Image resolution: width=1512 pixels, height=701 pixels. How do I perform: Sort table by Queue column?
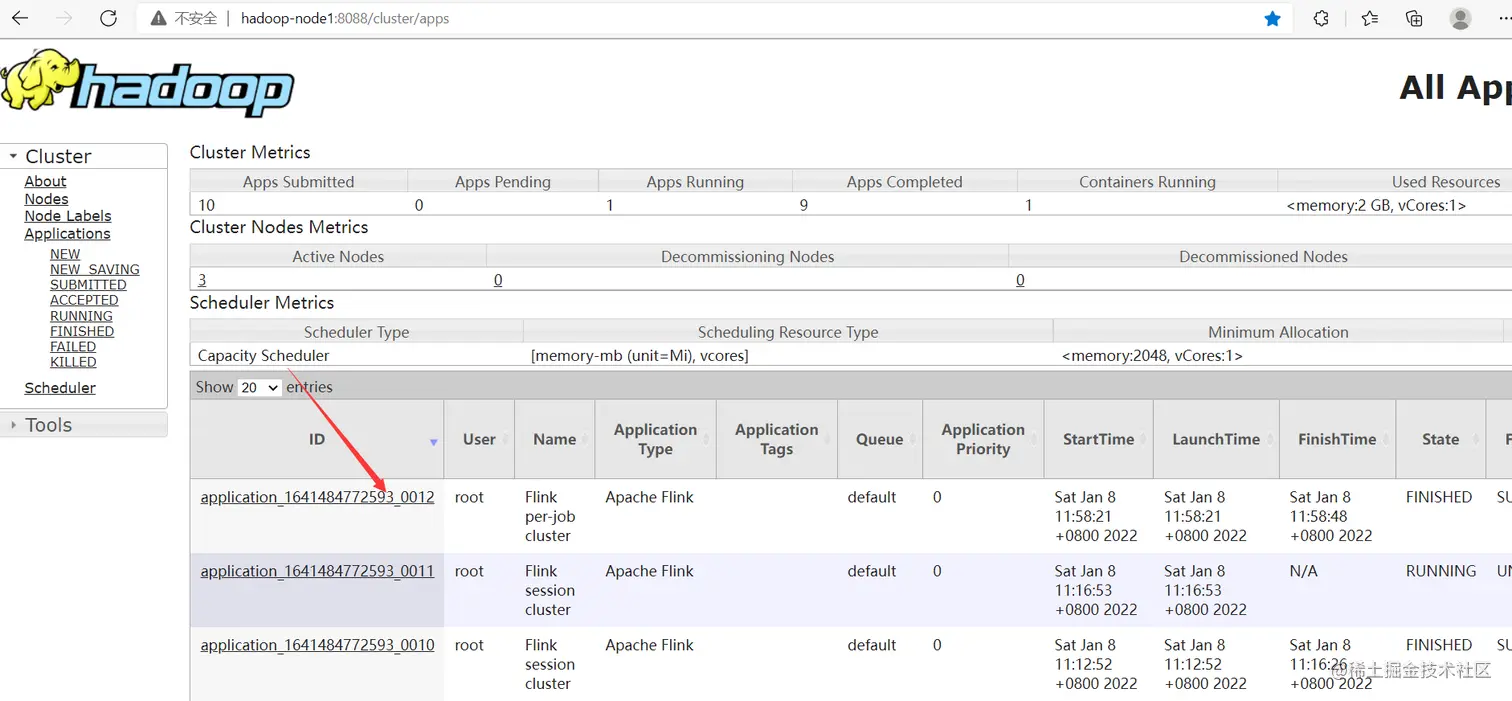coord(879,439)
